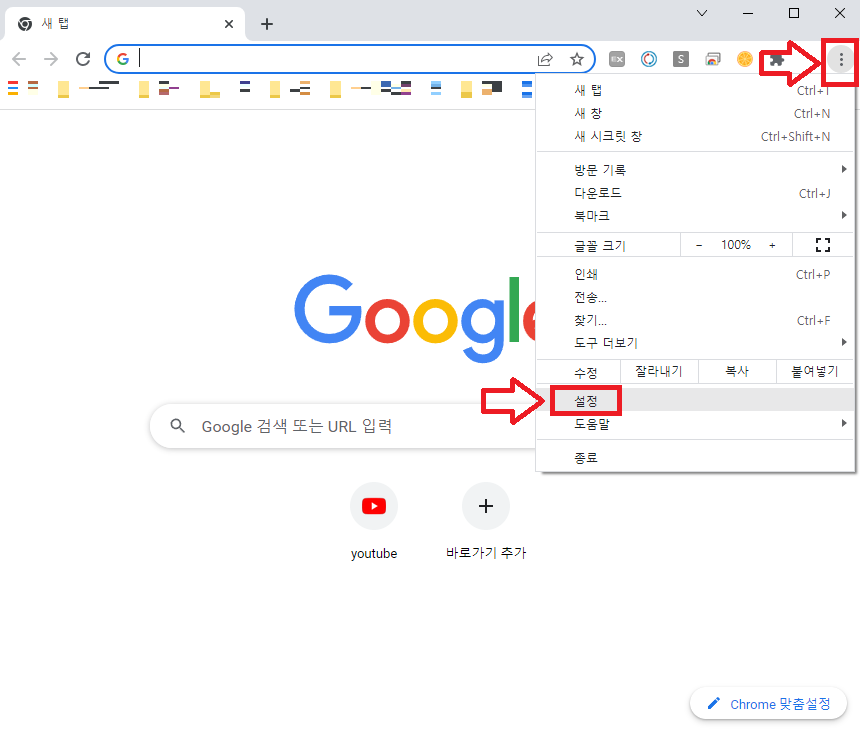
Task: Bookmark this page with the star icon
Action: point(576,59)
